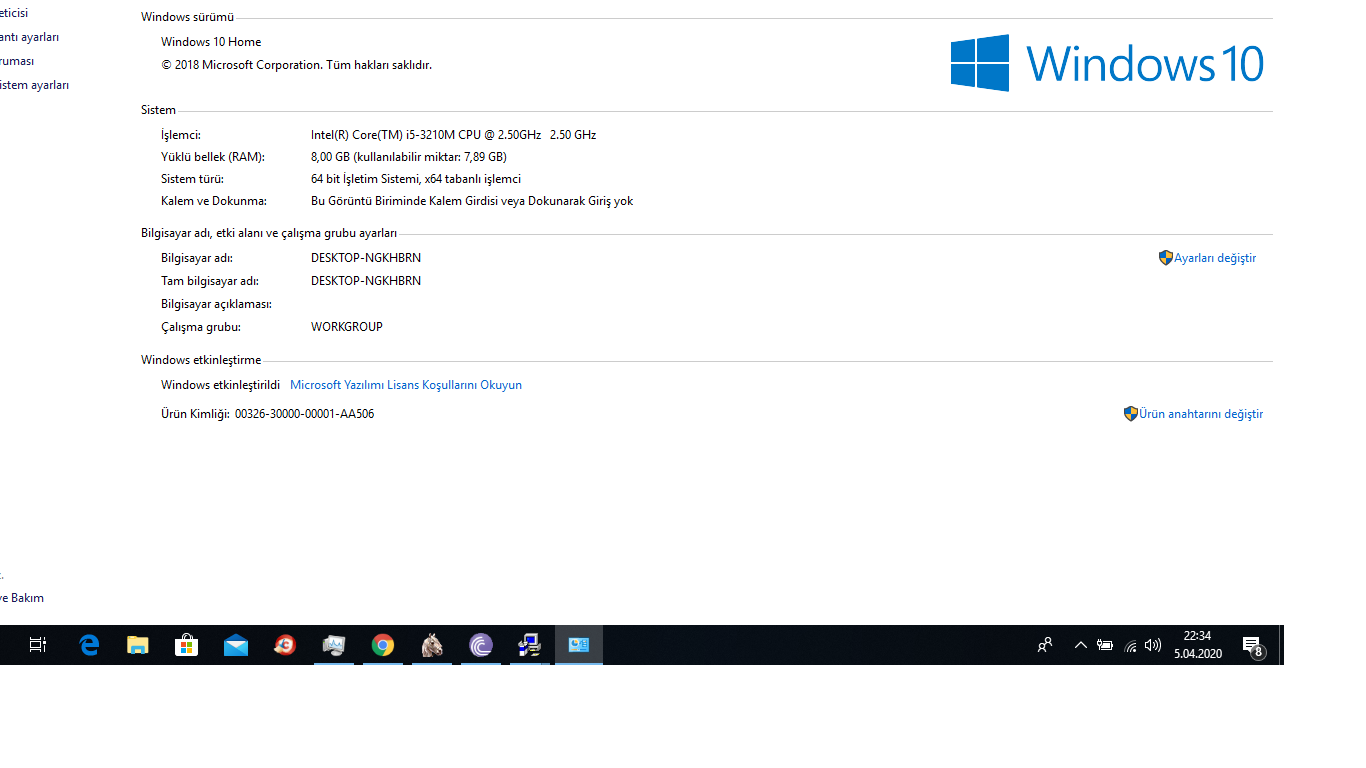Click the 'Bilgisayar açıklaması:' label
1366x768 pixels.
coord(216,304)
